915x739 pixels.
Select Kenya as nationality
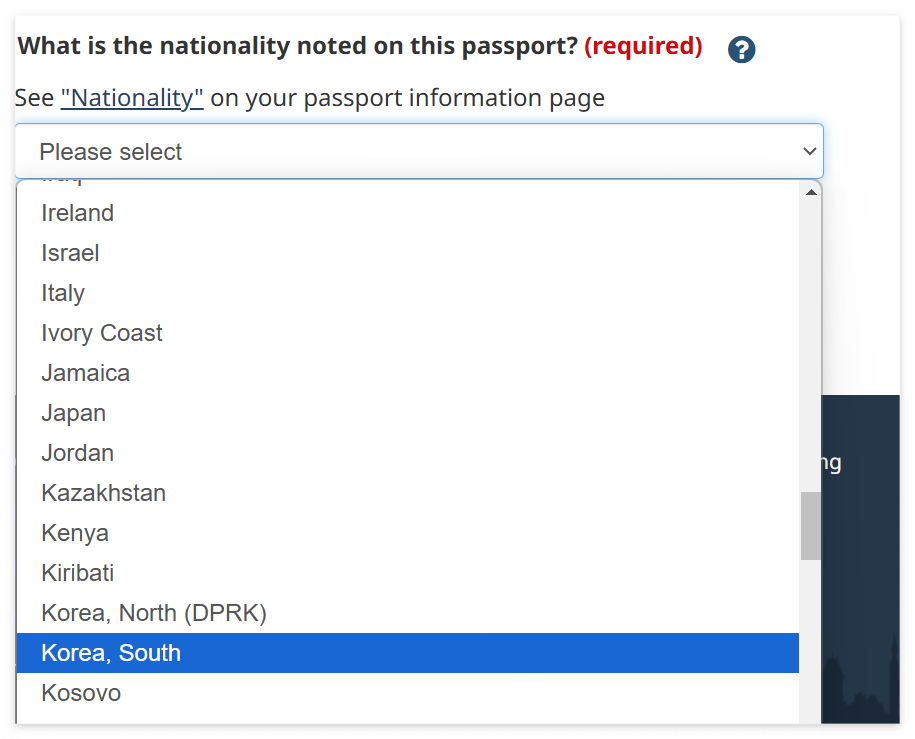click(75, 533)
